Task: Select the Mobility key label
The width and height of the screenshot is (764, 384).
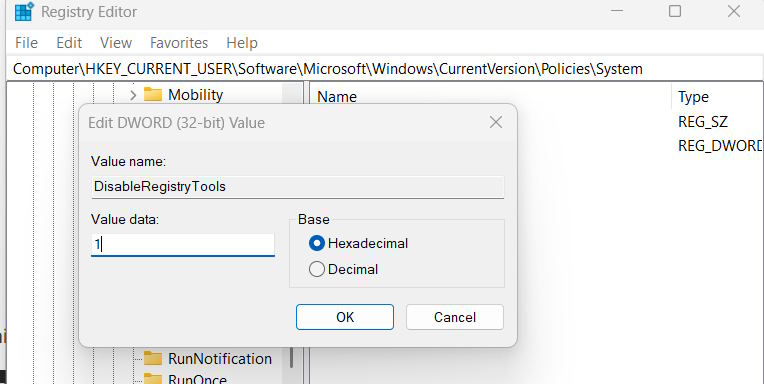Action: tap(195, 95)
